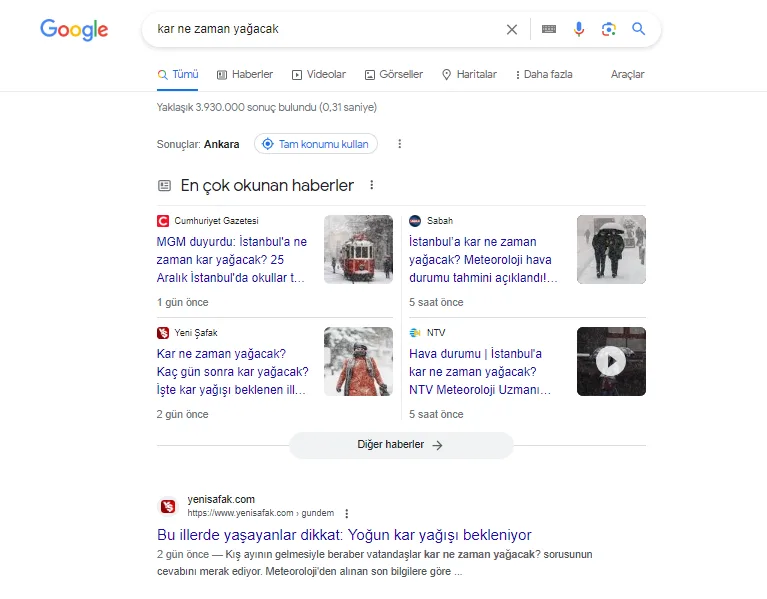Viewport: 767px width, 599px height.
Task: Start voice search with the microphone icon
Action: pyautogui.click(x=579, y=29)
